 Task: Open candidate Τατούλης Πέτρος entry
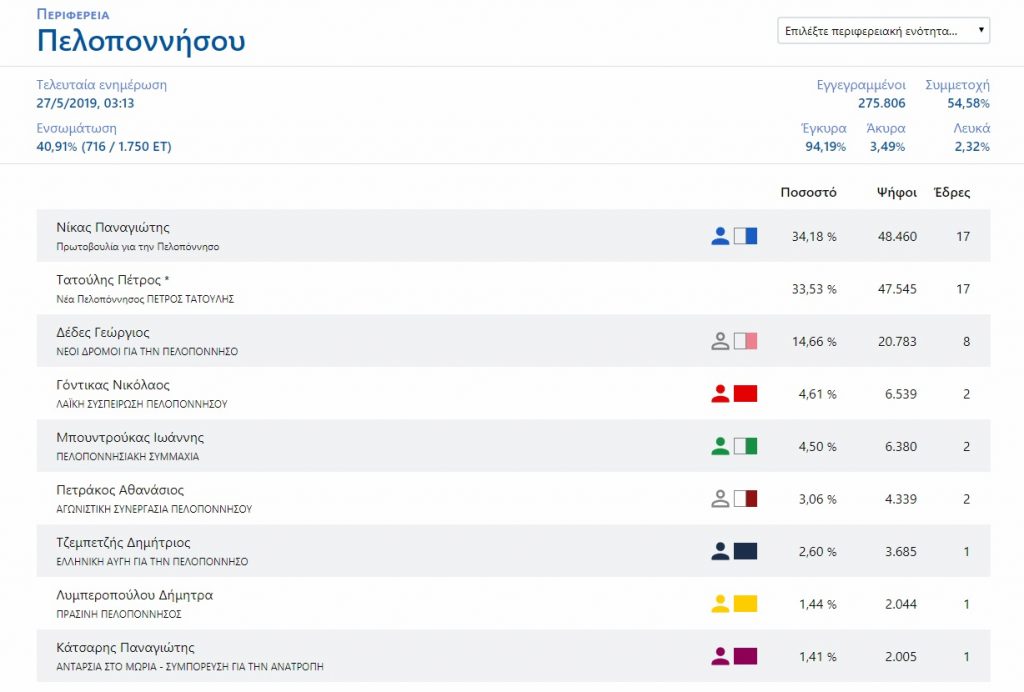(112, 280)
